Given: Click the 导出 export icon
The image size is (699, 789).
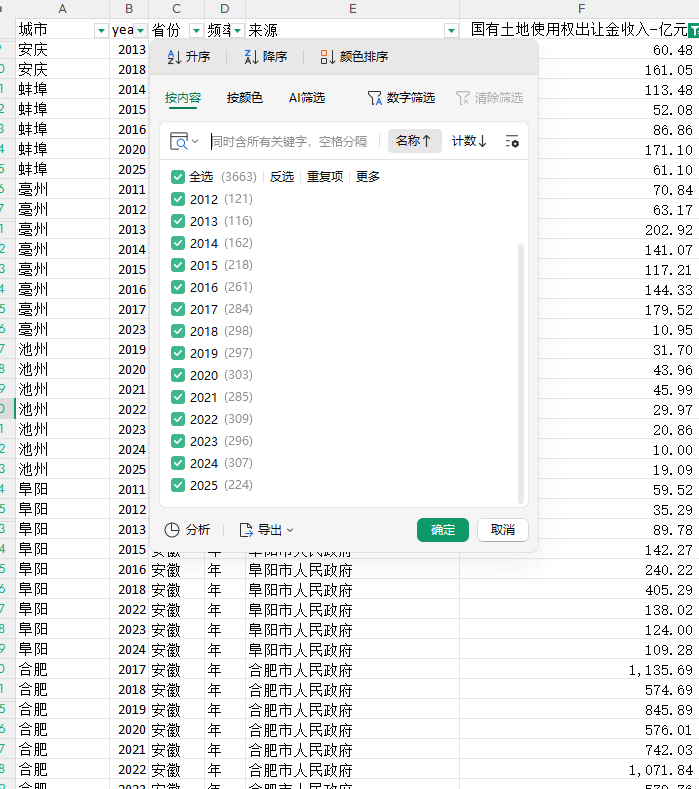Looking at the screenshot, I should 246,530.
